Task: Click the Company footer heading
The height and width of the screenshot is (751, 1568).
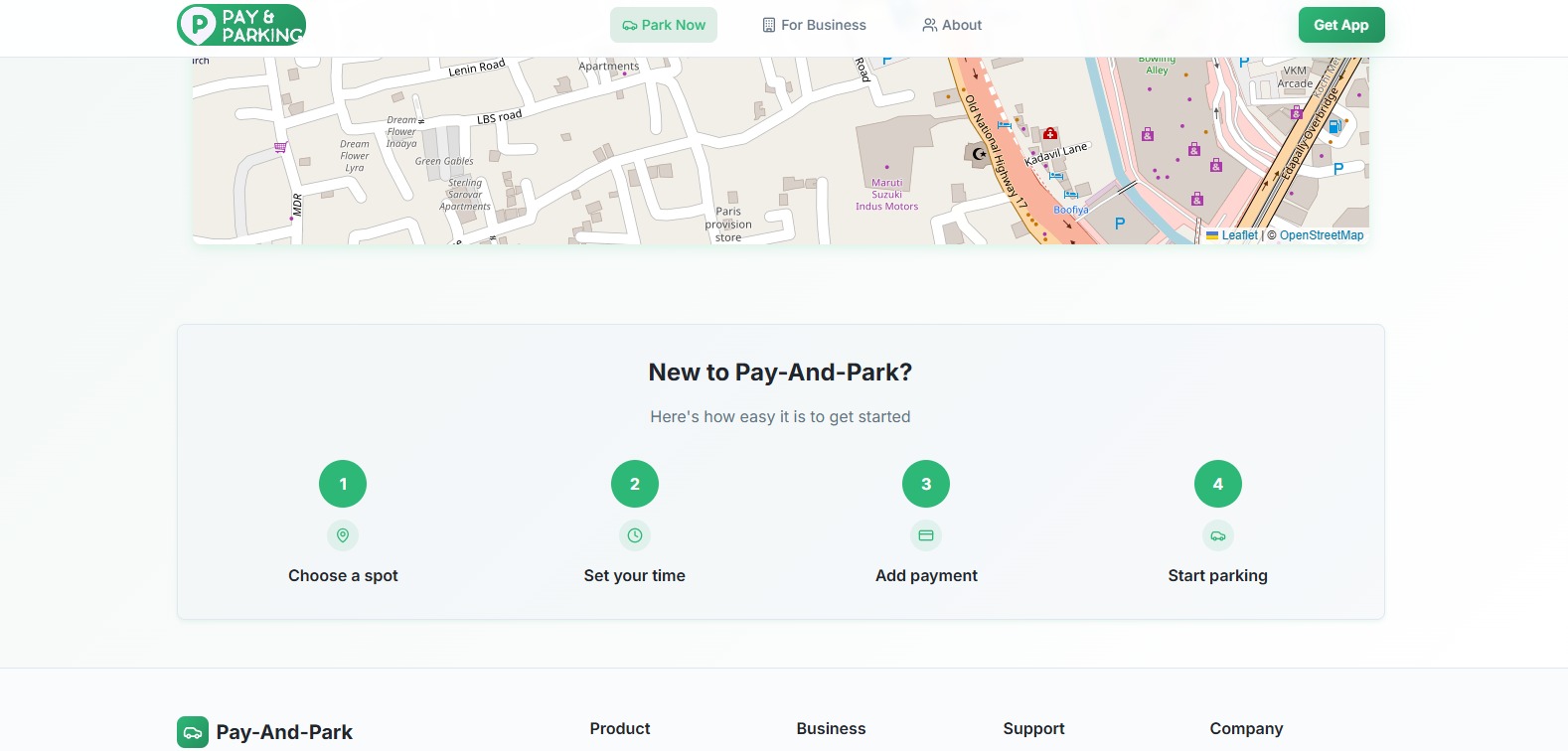Action: [x=1246, y=728]
